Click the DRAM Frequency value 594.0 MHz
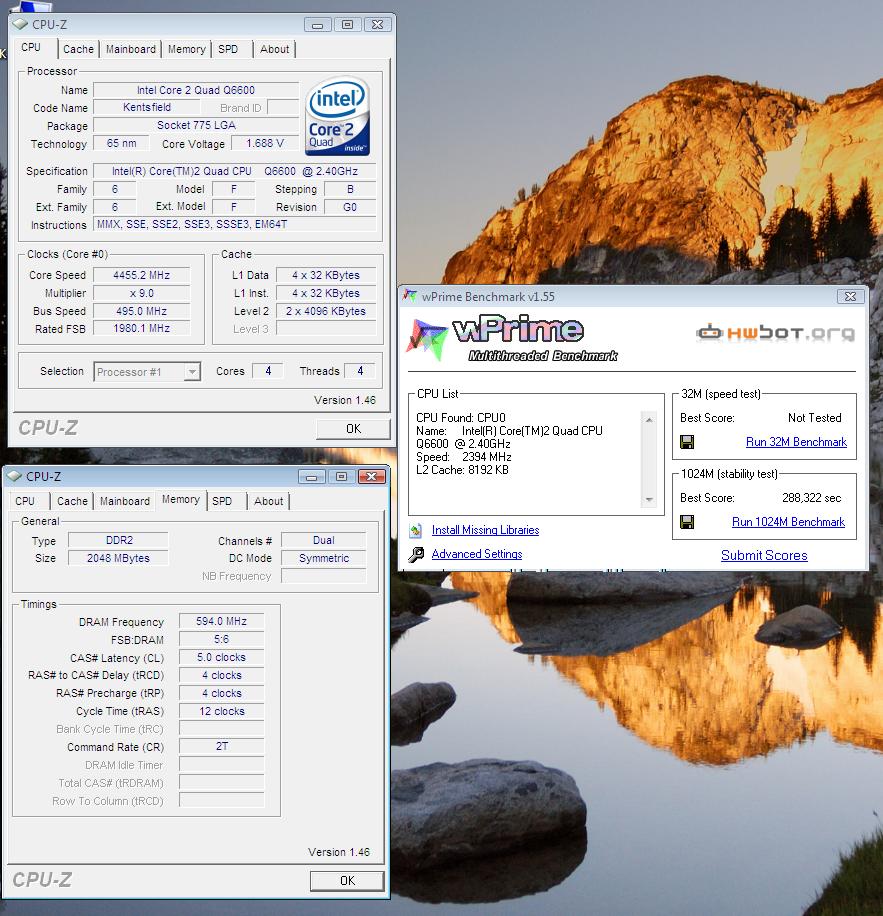This screenshot has width=883, height=916. [221, 621]
